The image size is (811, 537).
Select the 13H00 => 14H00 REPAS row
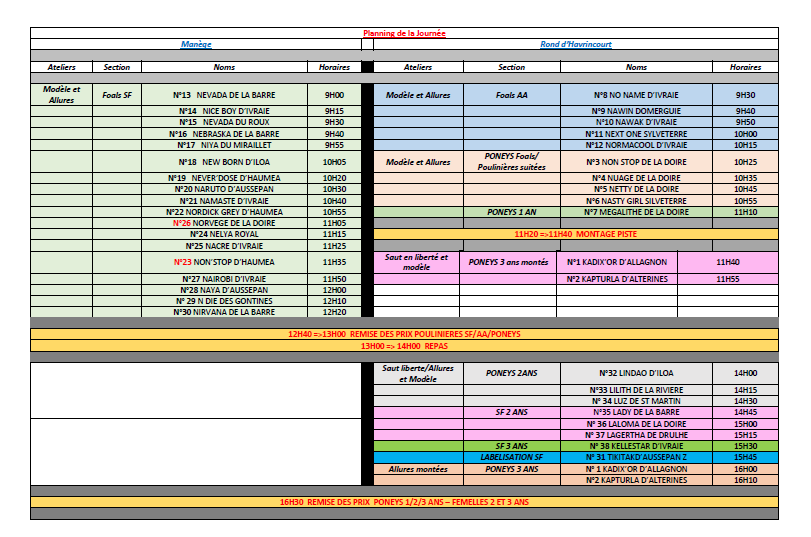click(x=404, y=345)
